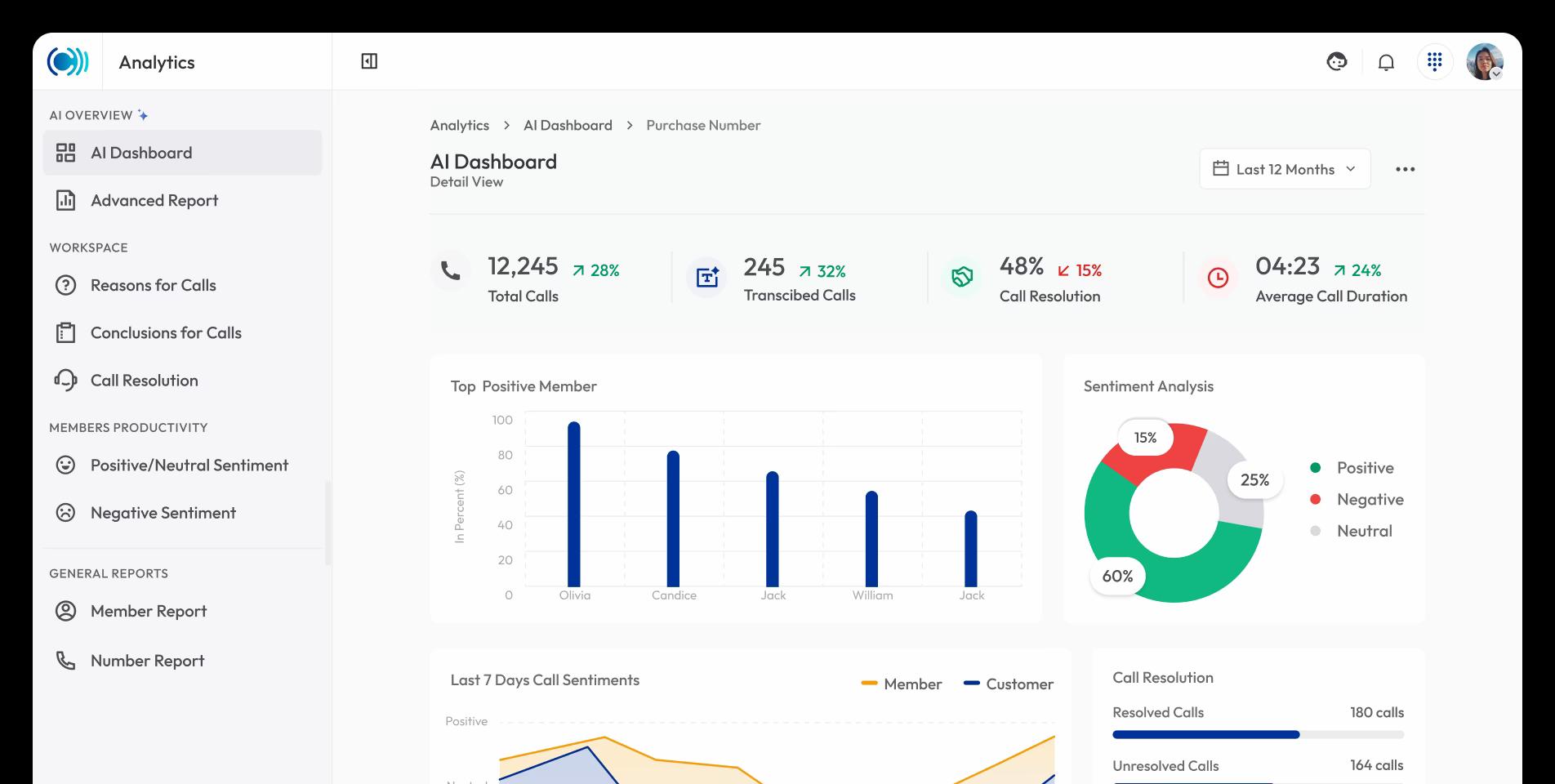The height and width of the screenshot is (784, 1555).
Task: Open the Last 12 Months dropdown
Action: (x=1285, y=169)
